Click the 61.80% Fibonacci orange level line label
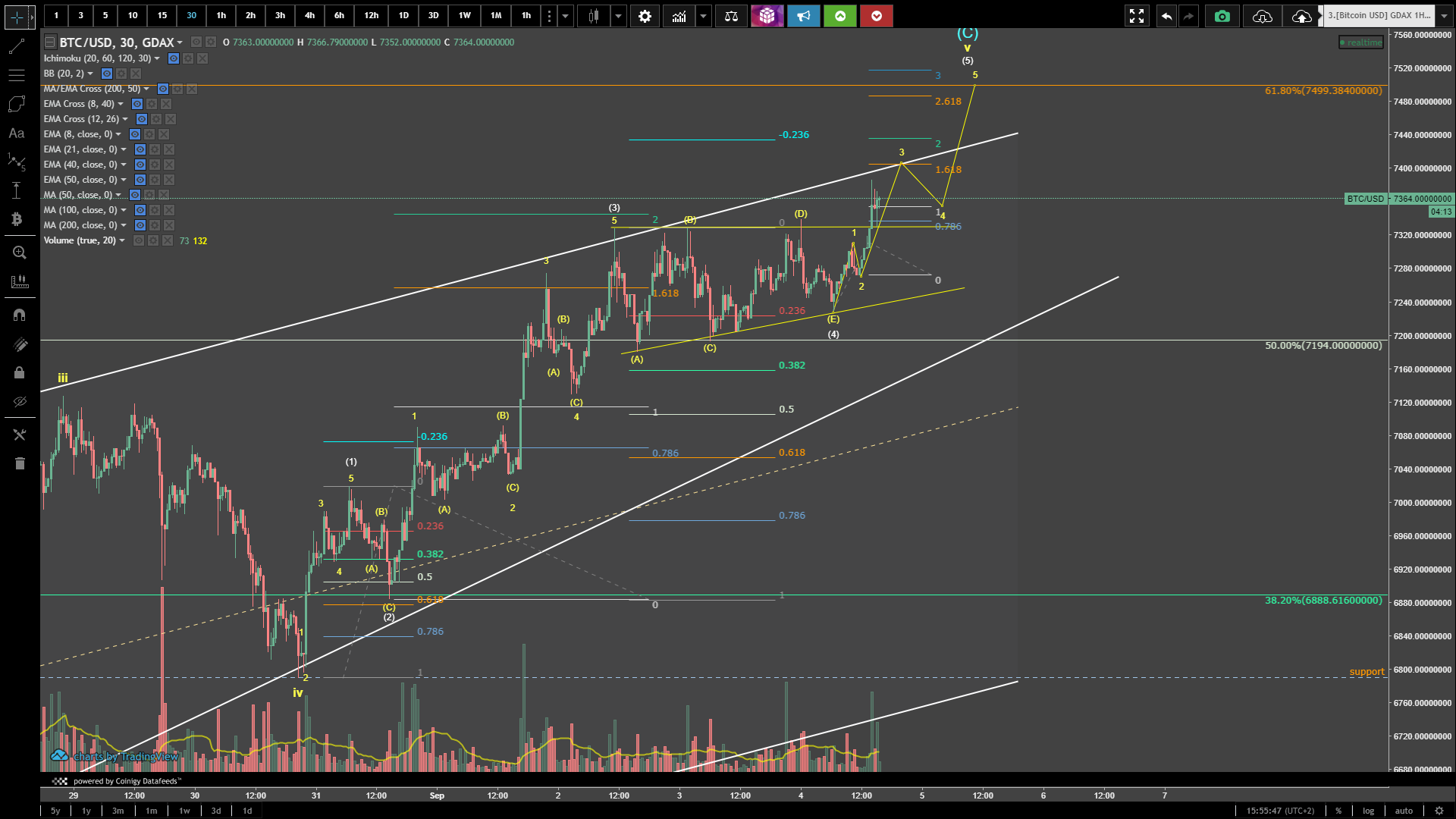Screen dimensions: 1456x819 (x=1323, y=91)
